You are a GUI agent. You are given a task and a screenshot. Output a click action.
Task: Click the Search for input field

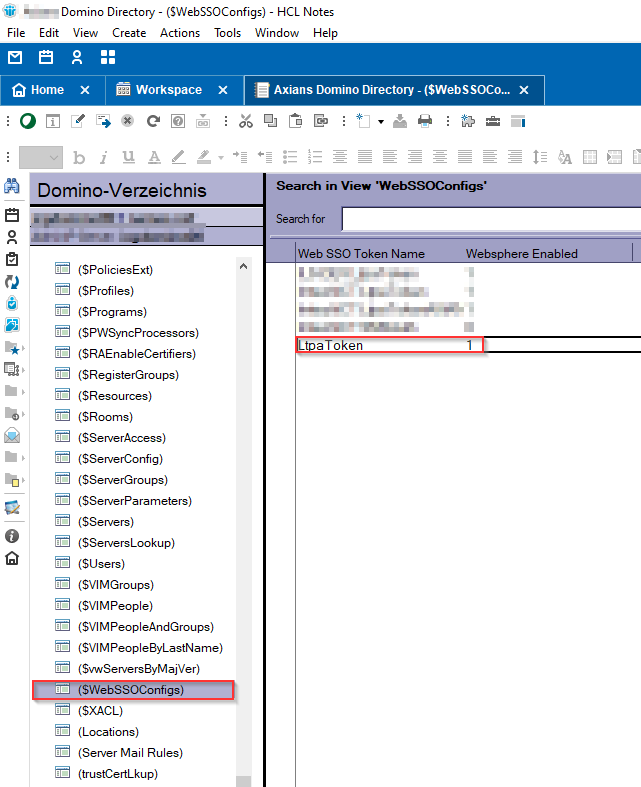point(490,219)
